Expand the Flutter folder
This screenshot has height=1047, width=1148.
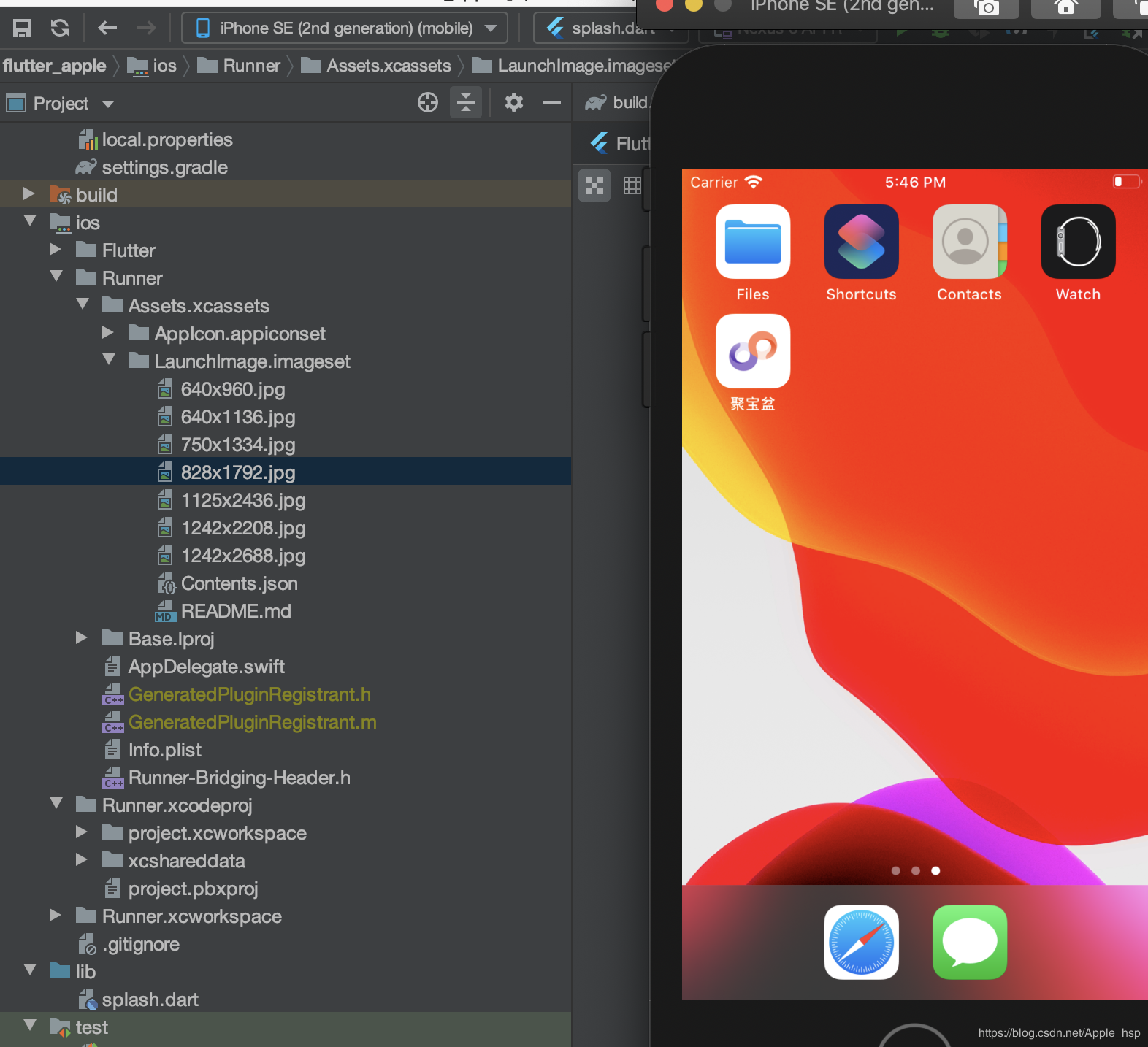(x=56, y=250)
